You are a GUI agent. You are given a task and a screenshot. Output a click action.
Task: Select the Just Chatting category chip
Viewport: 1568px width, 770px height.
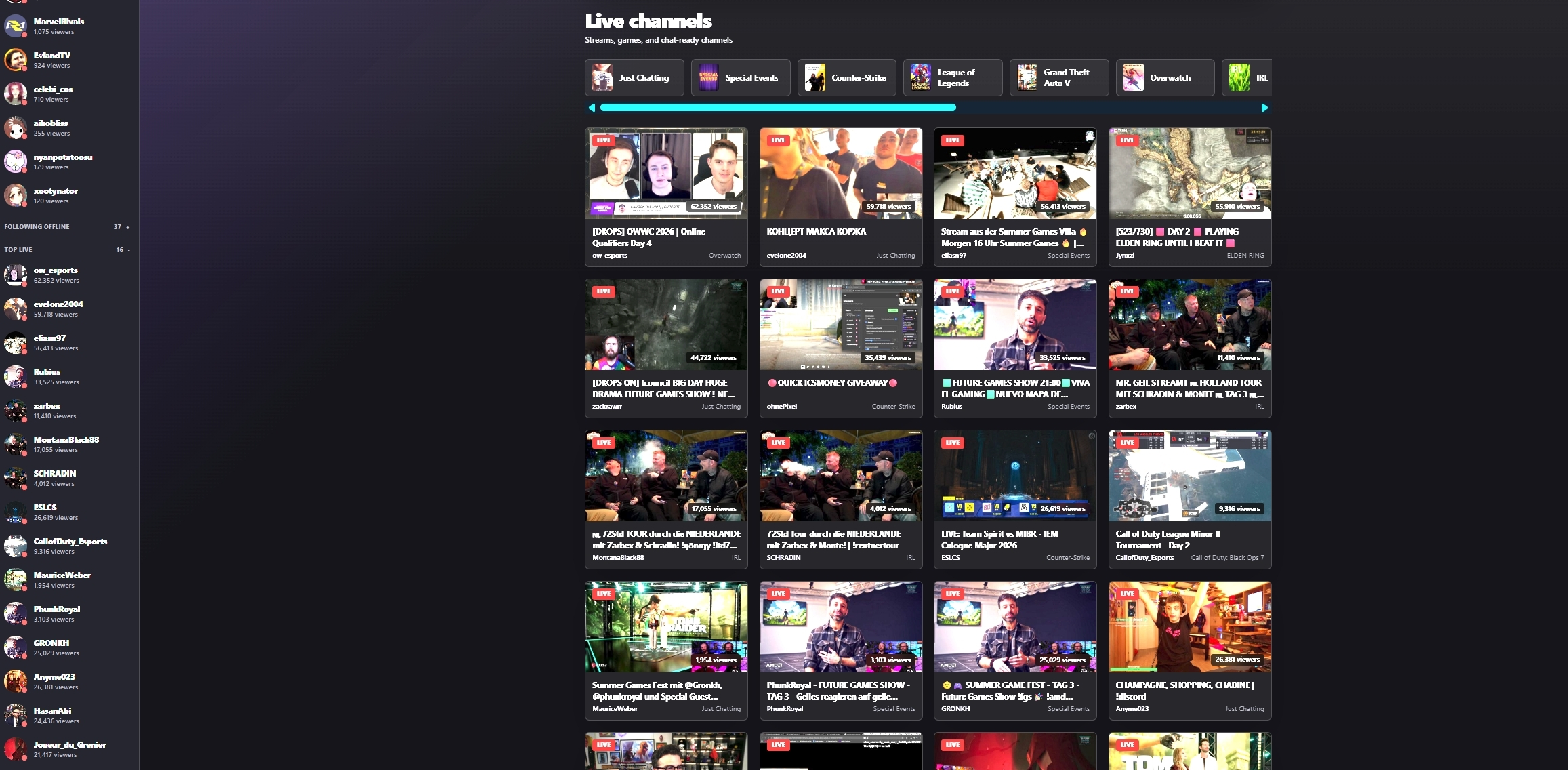[634, 78]
